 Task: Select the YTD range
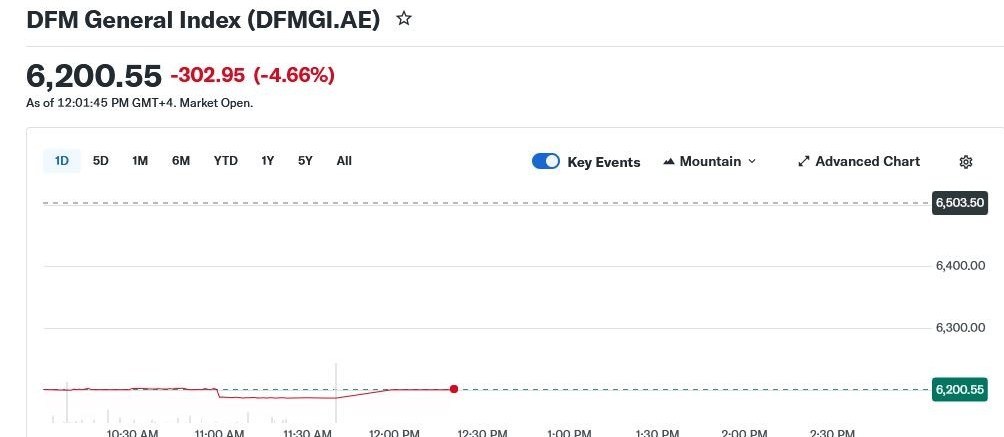[x=226, y=161]
